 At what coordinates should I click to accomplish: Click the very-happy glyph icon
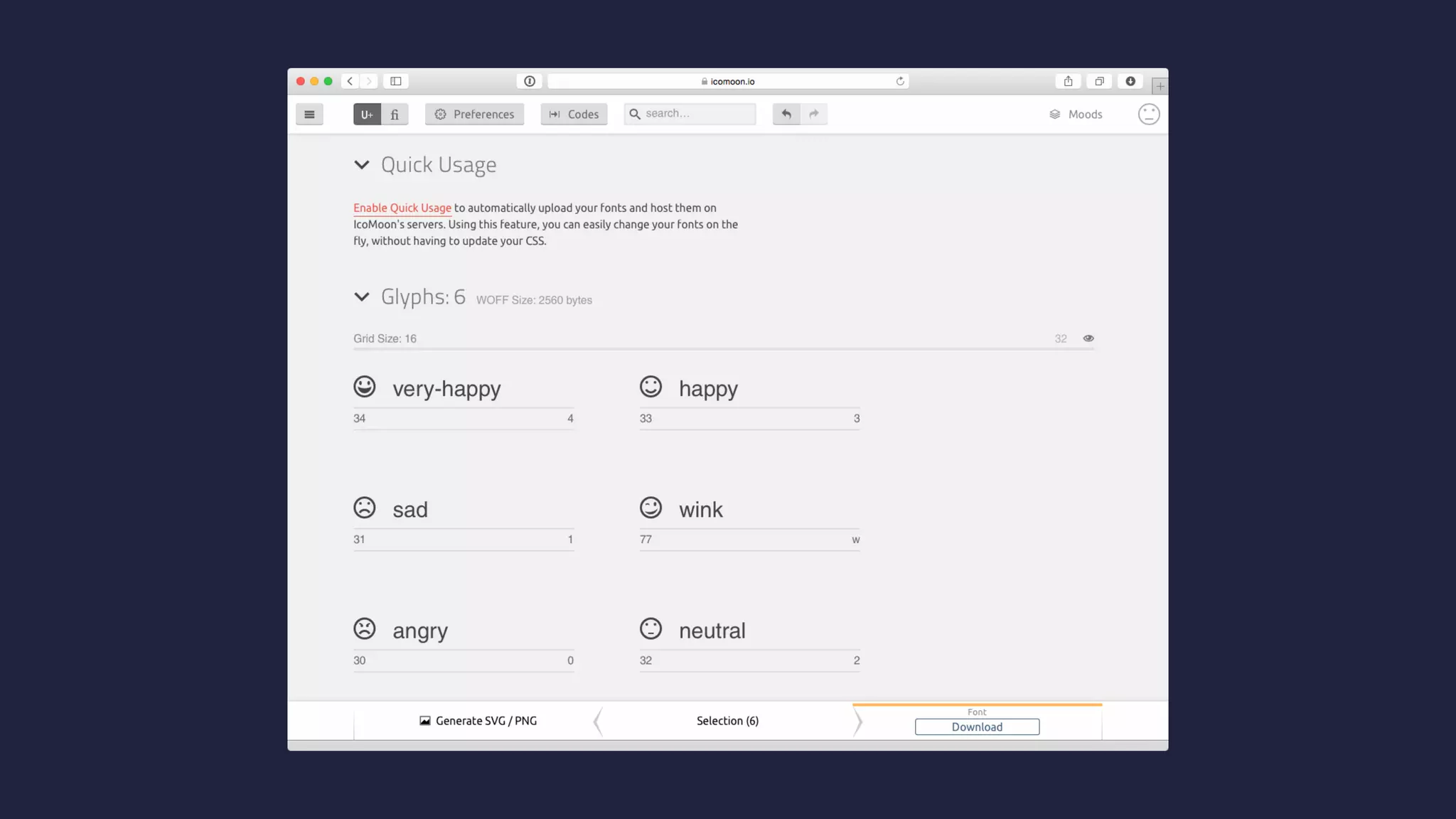click(x=365, y=387)
